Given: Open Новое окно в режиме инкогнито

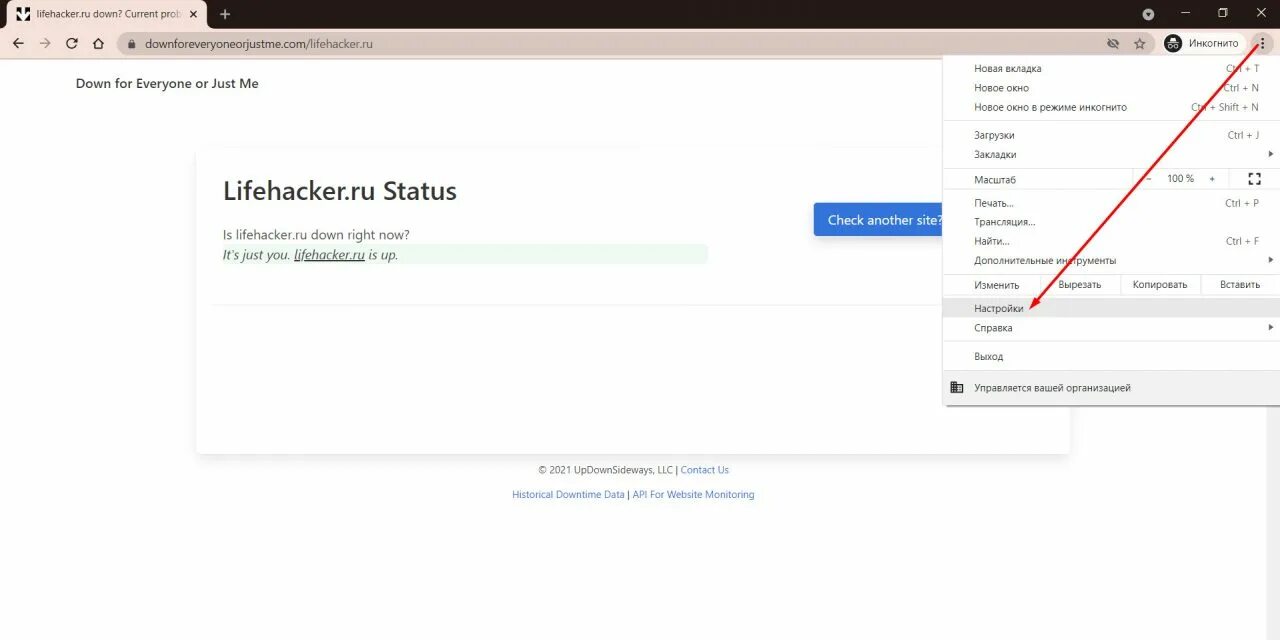Looking at the screenshot, I should [x=1111, y=107].
